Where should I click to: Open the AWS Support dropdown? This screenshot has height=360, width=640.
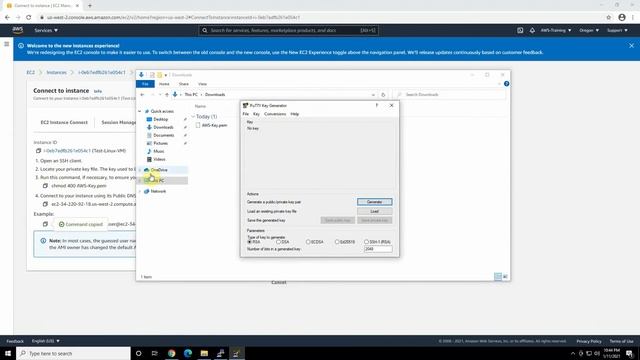pos(617,30)
